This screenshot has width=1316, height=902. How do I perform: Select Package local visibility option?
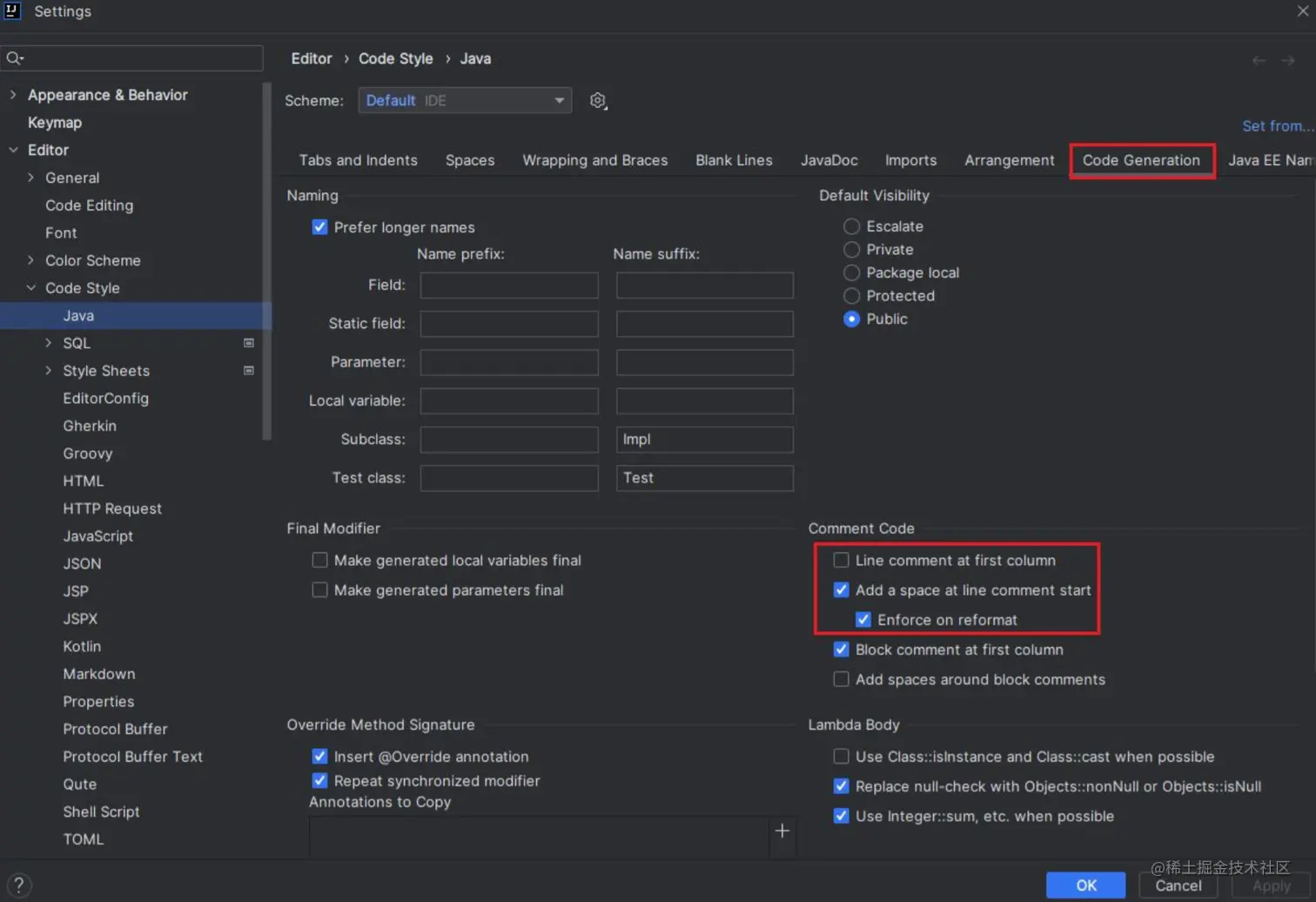pos(851,273)
